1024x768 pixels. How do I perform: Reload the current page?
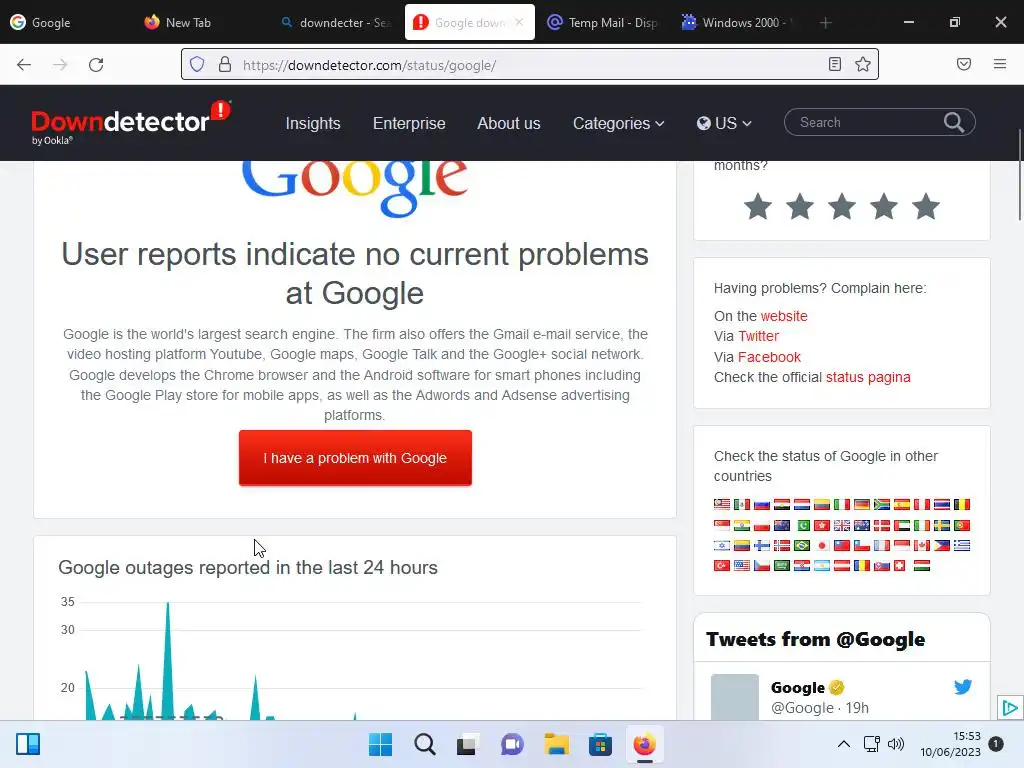(96, 65)
